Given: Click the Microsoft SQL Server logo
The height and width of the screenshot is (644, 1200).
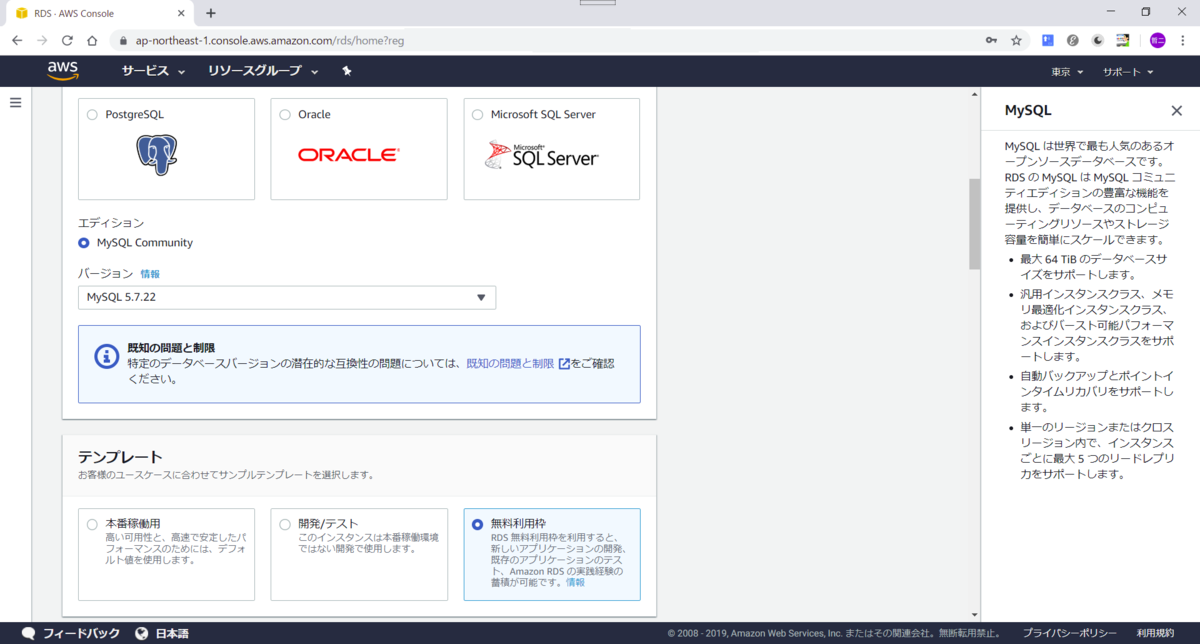Looking at the screenshot, I should (541, 155).
